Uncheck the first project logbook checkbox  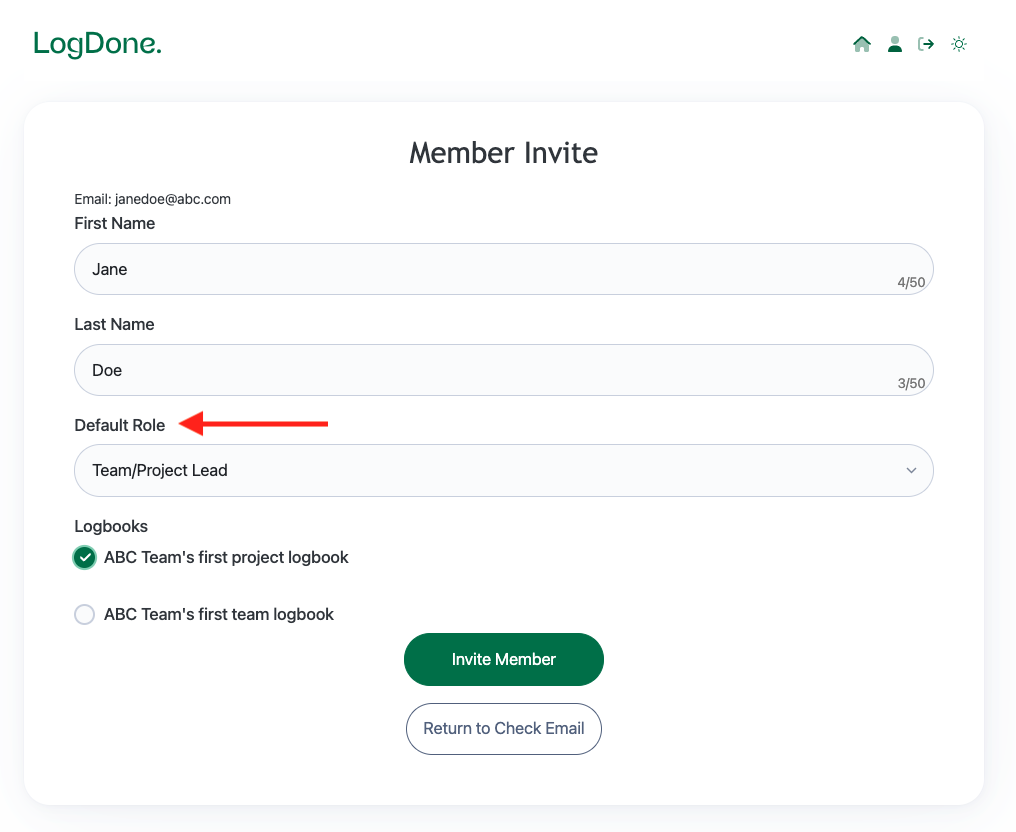pyautogui.click(x=85, y=558)
